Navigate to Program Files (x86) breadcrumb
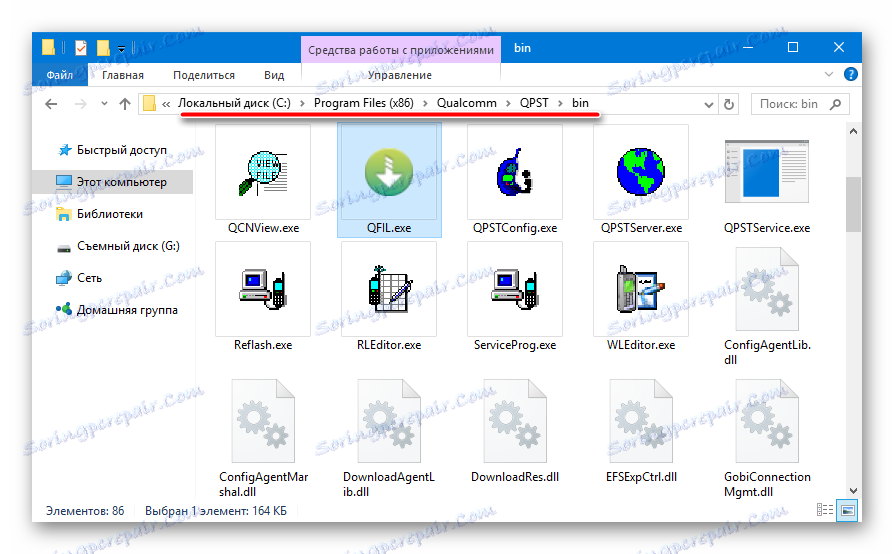The image size is (894, 554). pyautogui.click(x=364, y=103)
